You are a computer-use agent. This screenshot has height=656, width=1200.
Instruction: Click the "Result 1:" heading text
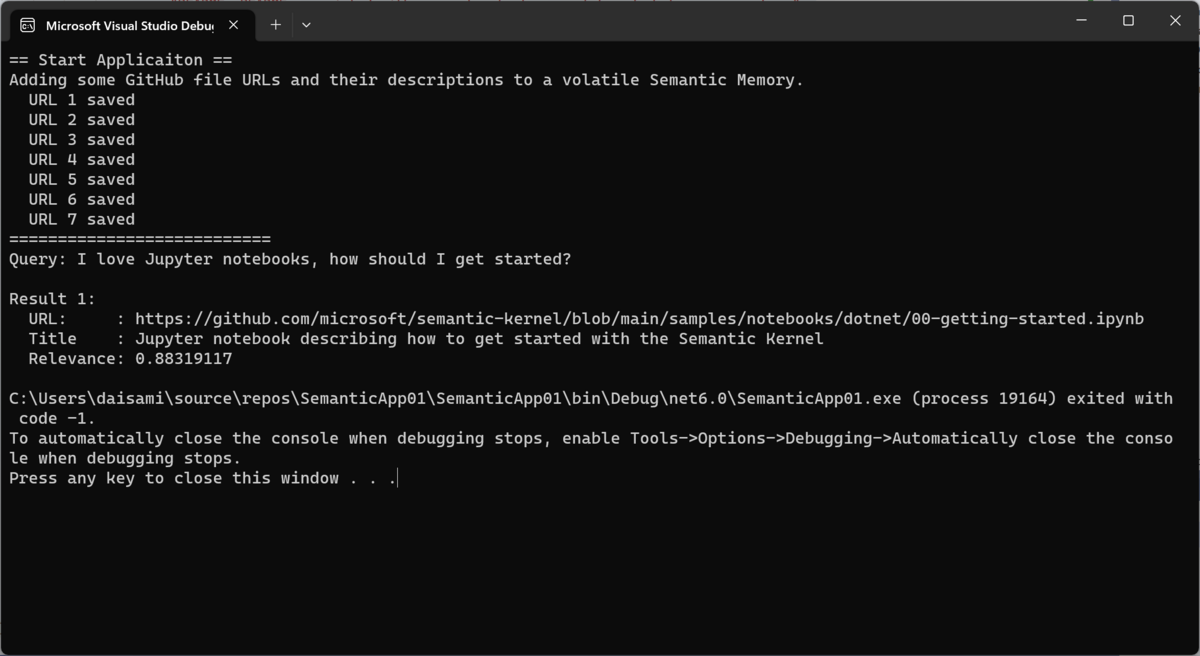(53, 299)
